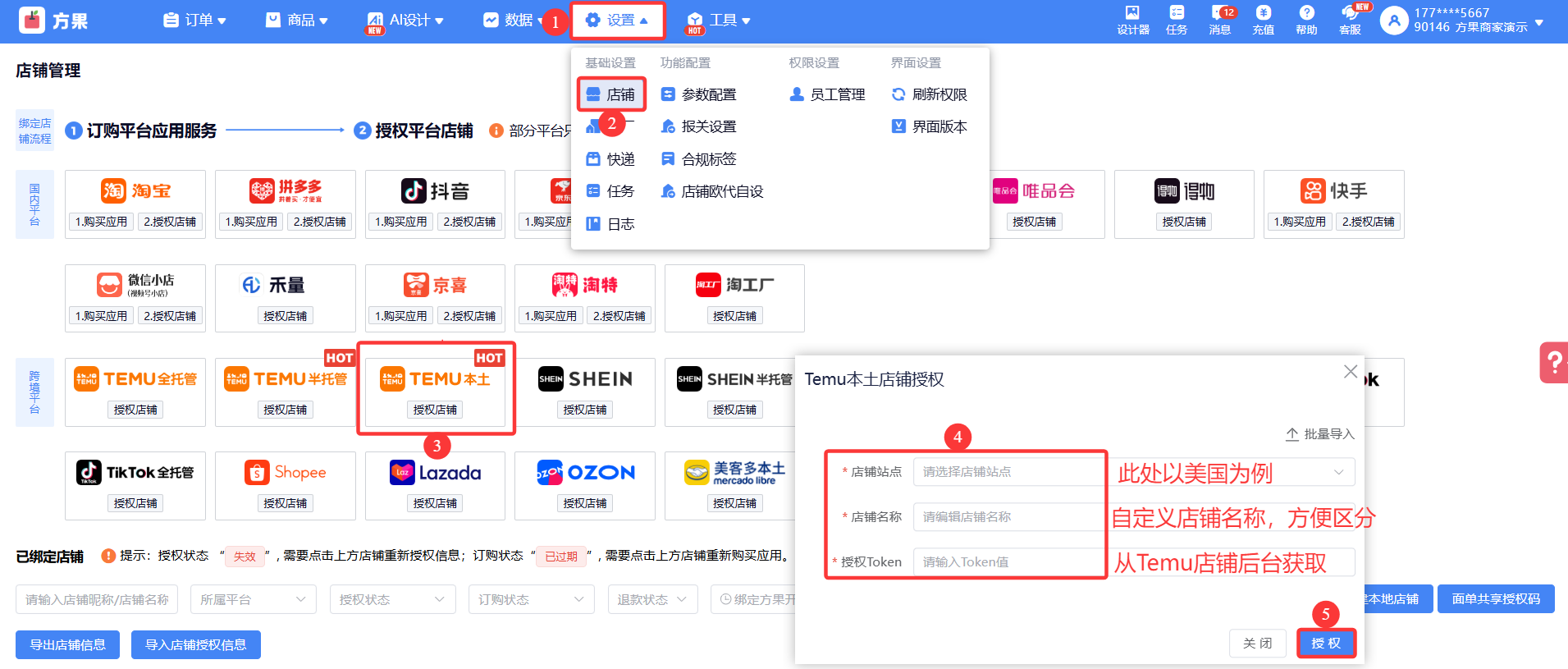Click the 快手 platform logo
Viewport: 1568px width, 669px height.
(1333, 190)
